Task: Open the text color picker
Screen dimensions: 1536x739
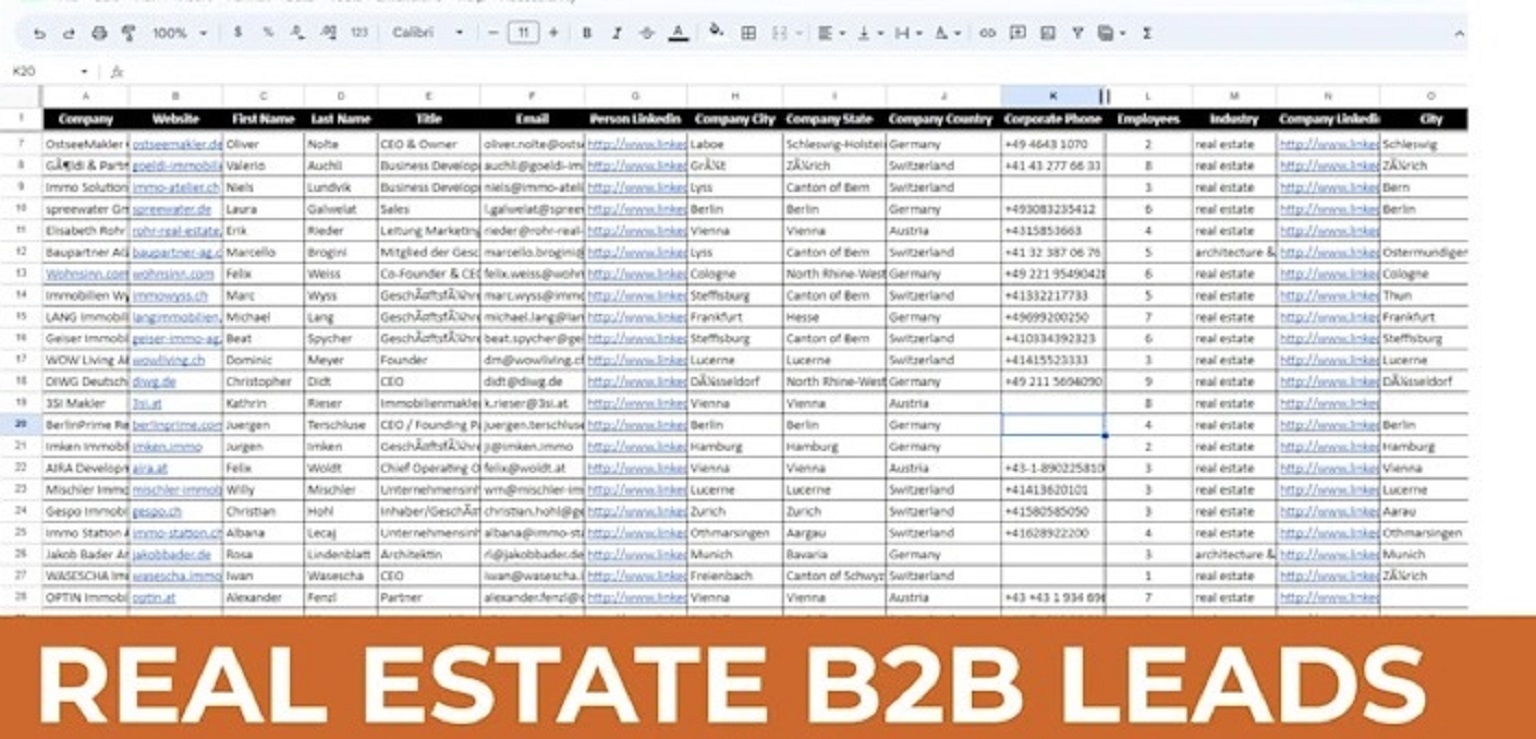Action: [678, 33]
